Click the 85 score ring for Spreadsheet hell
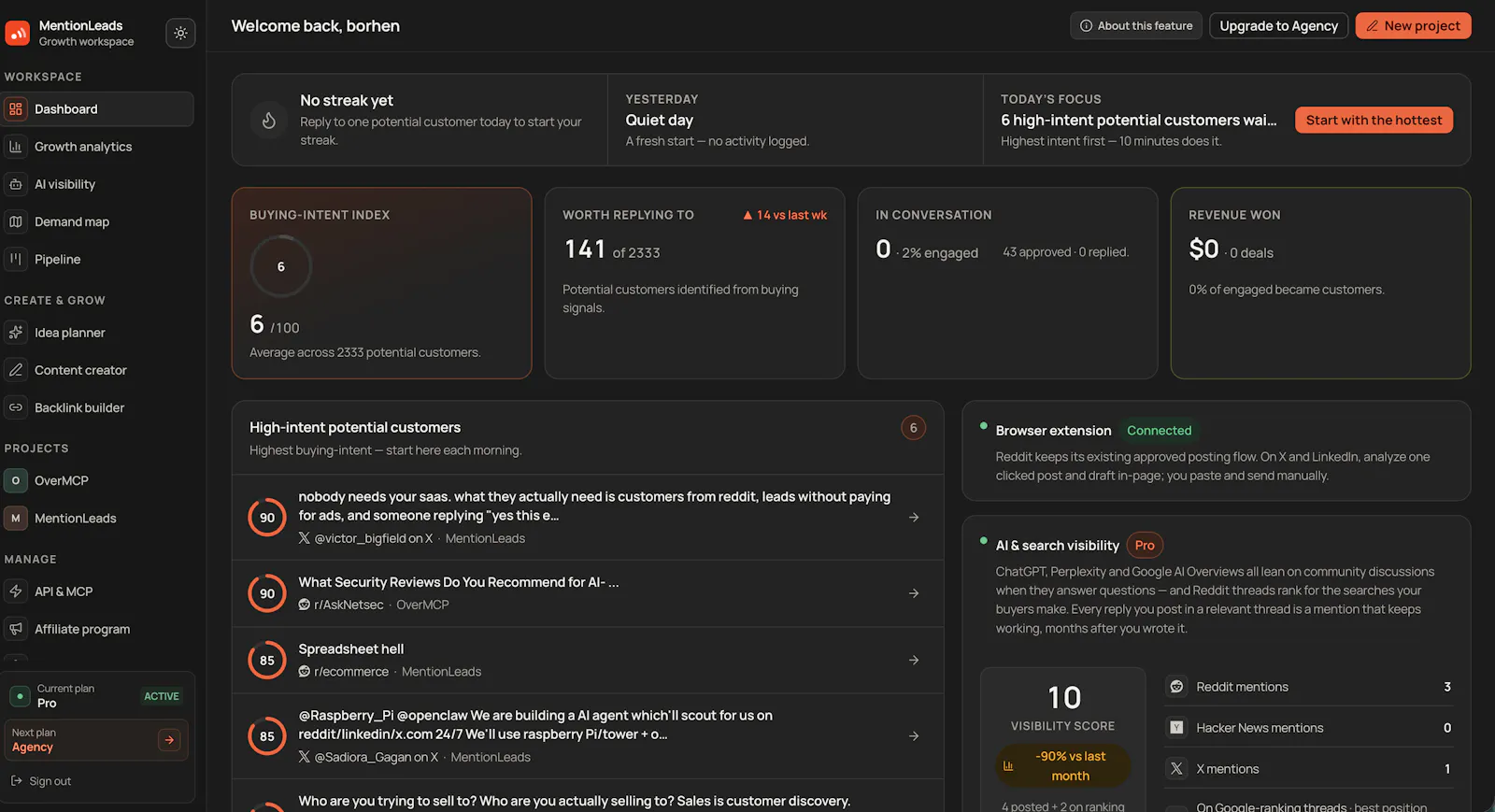The height and width of the screenshot is (812, 1495). (267, 661)
